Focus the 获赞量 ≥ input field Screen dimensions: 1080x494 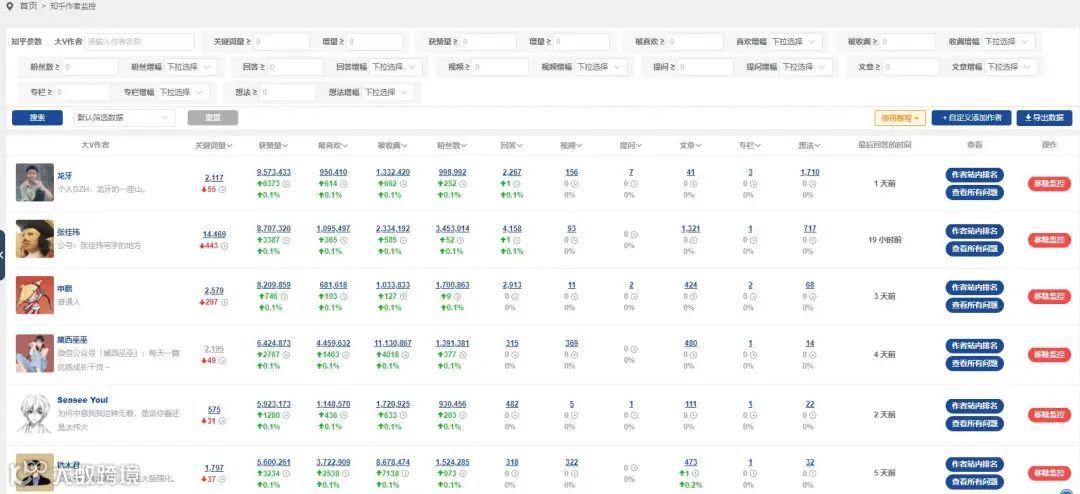pos(488,41)
